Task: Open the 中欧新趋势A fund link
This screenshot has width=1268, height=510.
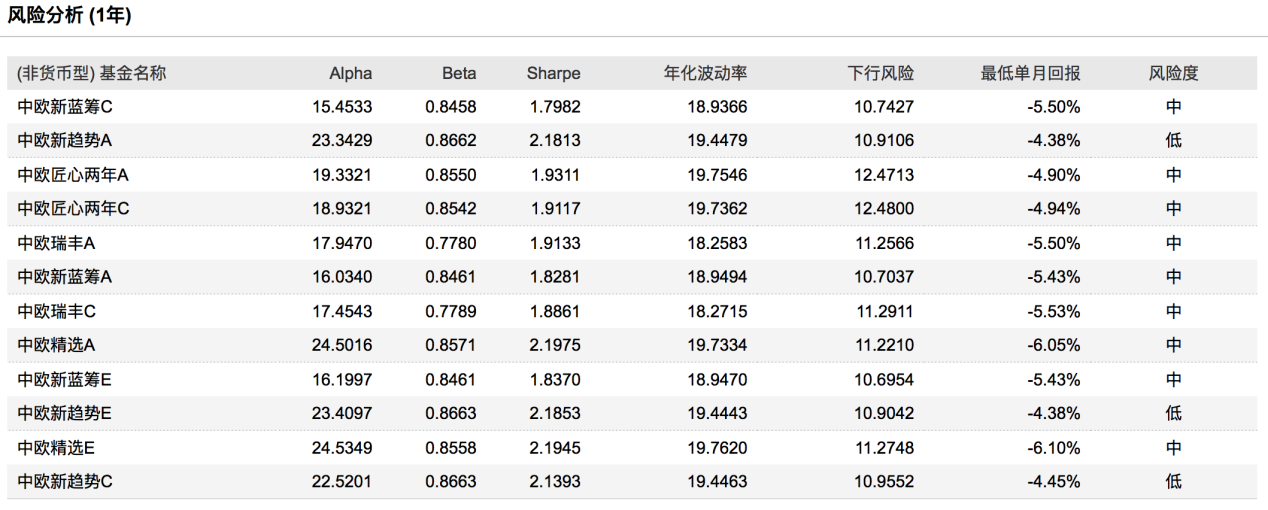Action: [x=65, y=140]
